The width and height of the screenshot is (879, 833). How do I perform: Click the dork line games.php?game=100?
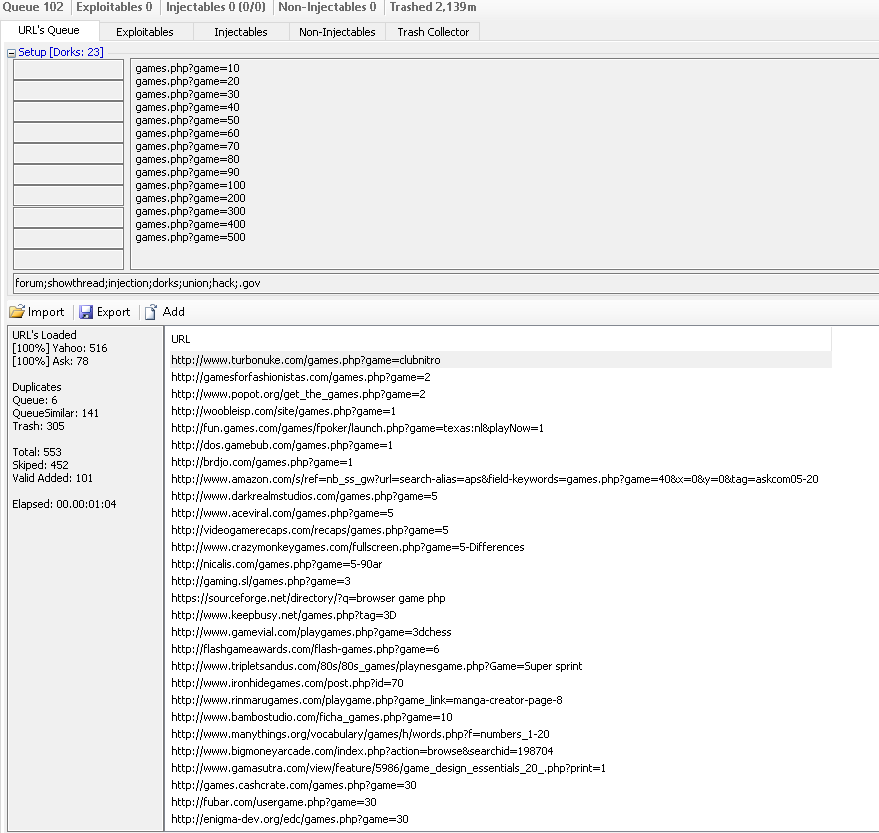190,185
